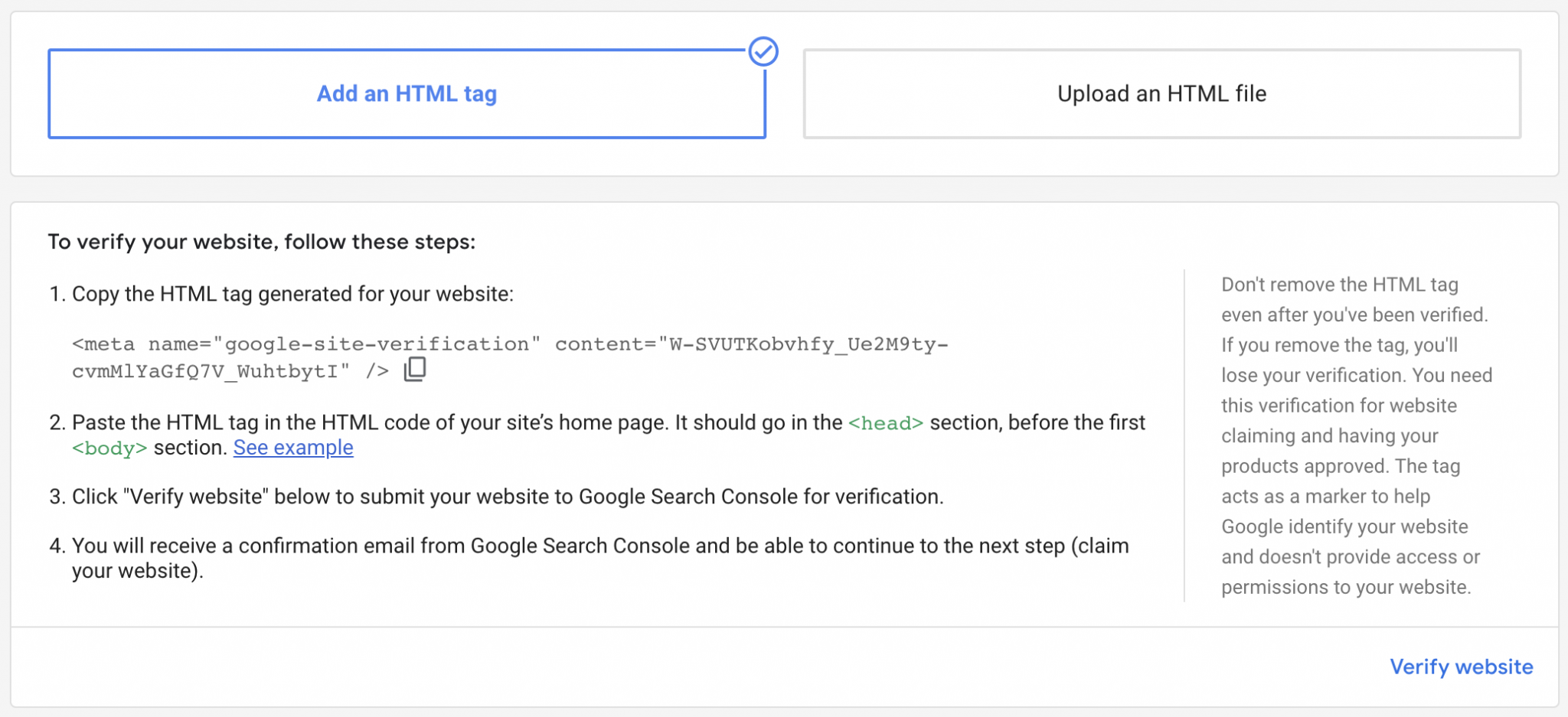This screenshot has width=1568, height=717.
Task: Select the "Add an HTML tag" option
Action: click(407, 94)
